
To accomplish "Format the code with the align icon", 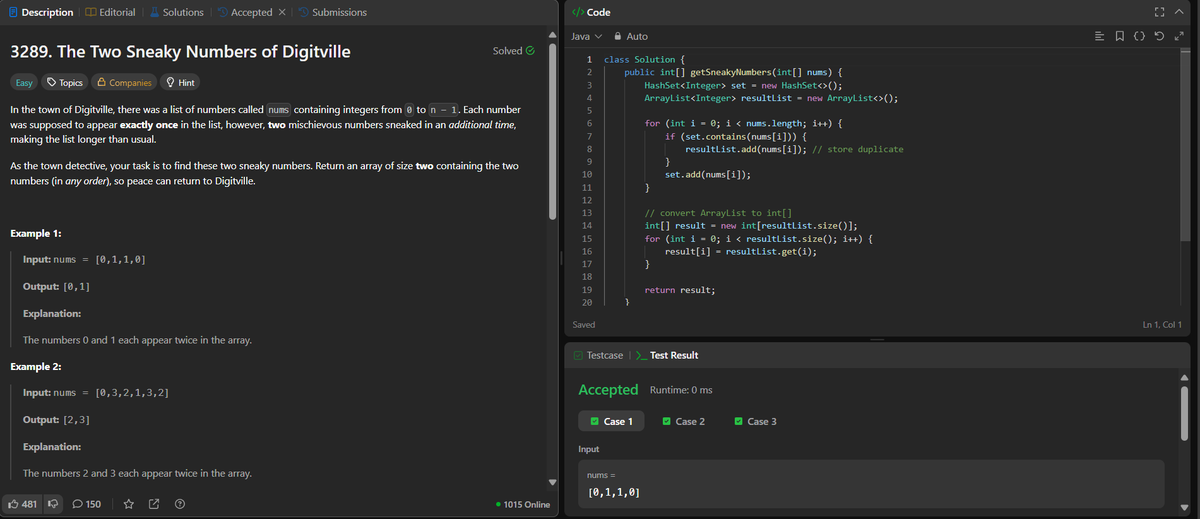I will [1101, 36].
